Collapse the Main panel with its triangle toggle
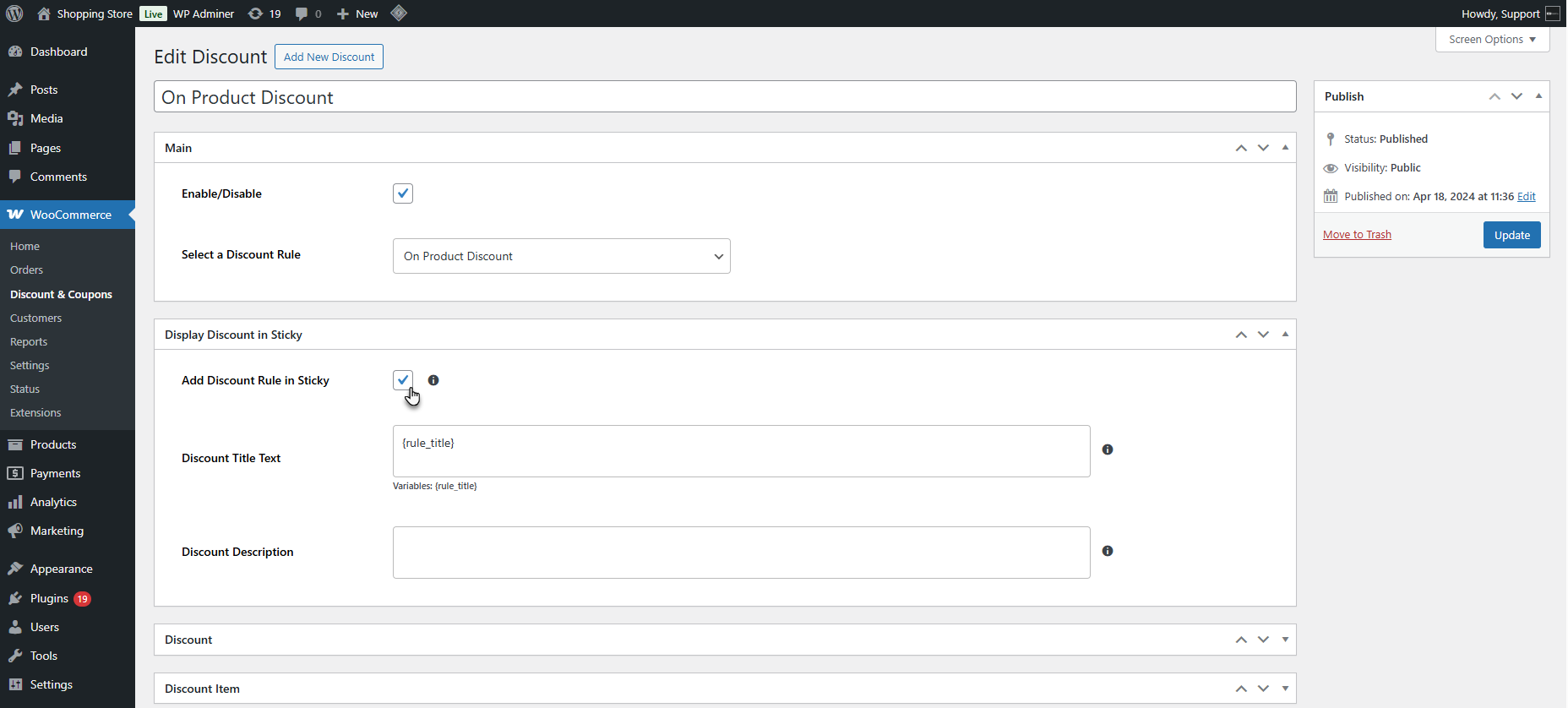The height and width of the screenshot is (708, 1568). tap(1285, 148)
